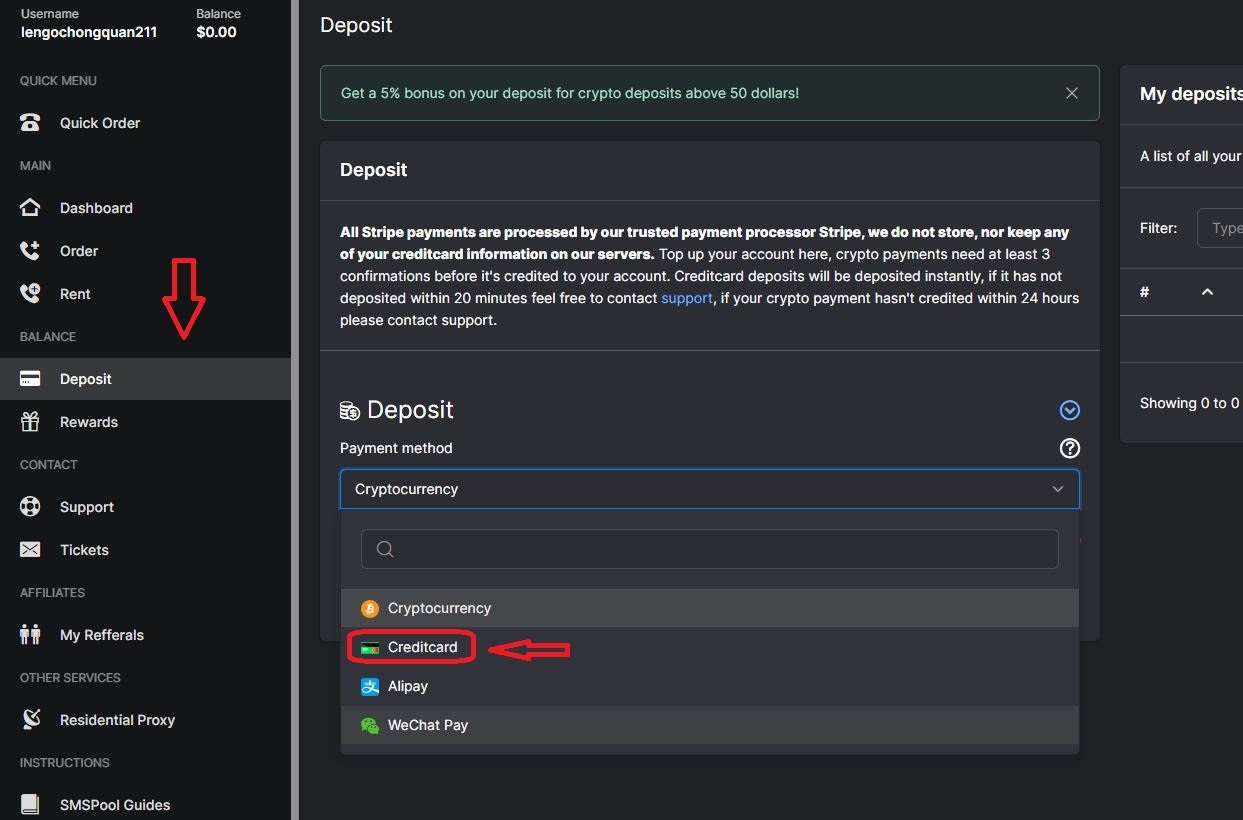
Task: Open the support hyperlink in the description
Action: click(x=687, y=298)
